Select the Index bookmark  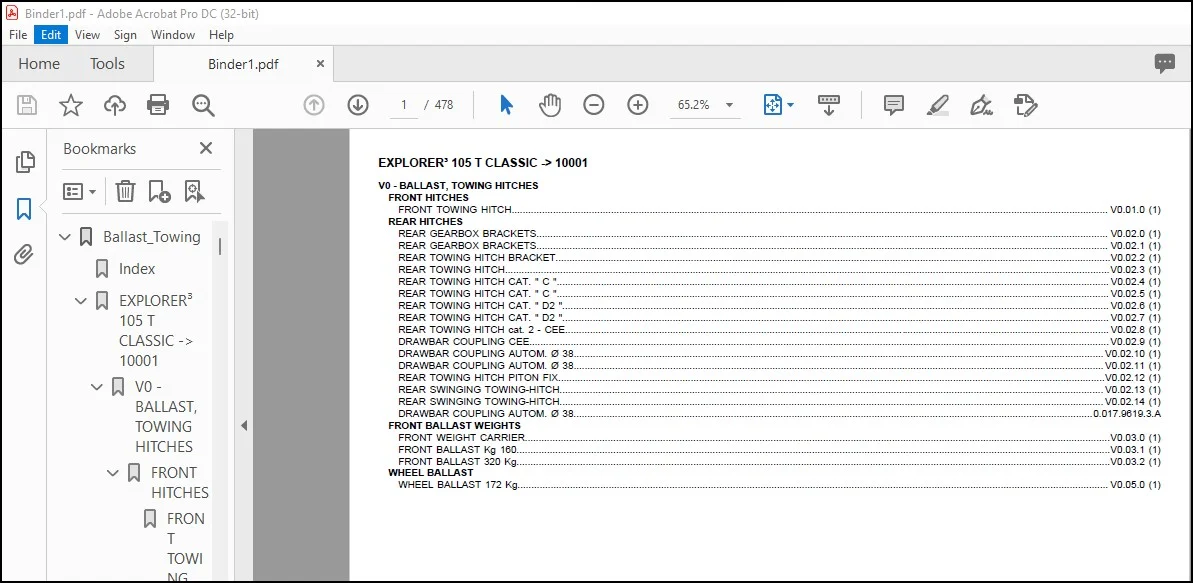(137, 269)
